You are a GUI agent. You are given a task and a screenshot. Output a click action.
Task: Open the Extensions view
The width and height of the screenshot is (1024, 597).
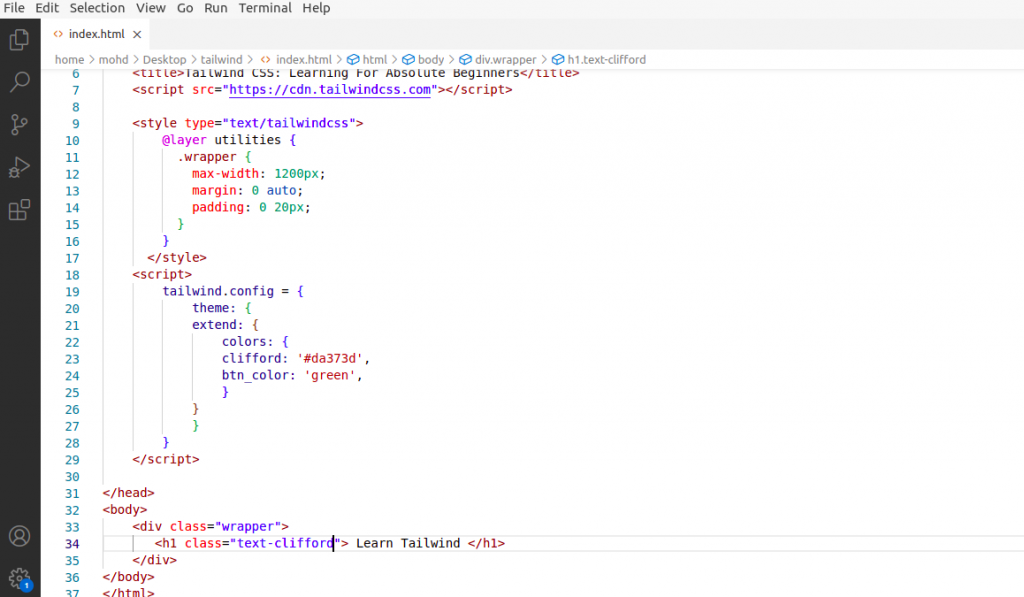[x=20, y=210]
